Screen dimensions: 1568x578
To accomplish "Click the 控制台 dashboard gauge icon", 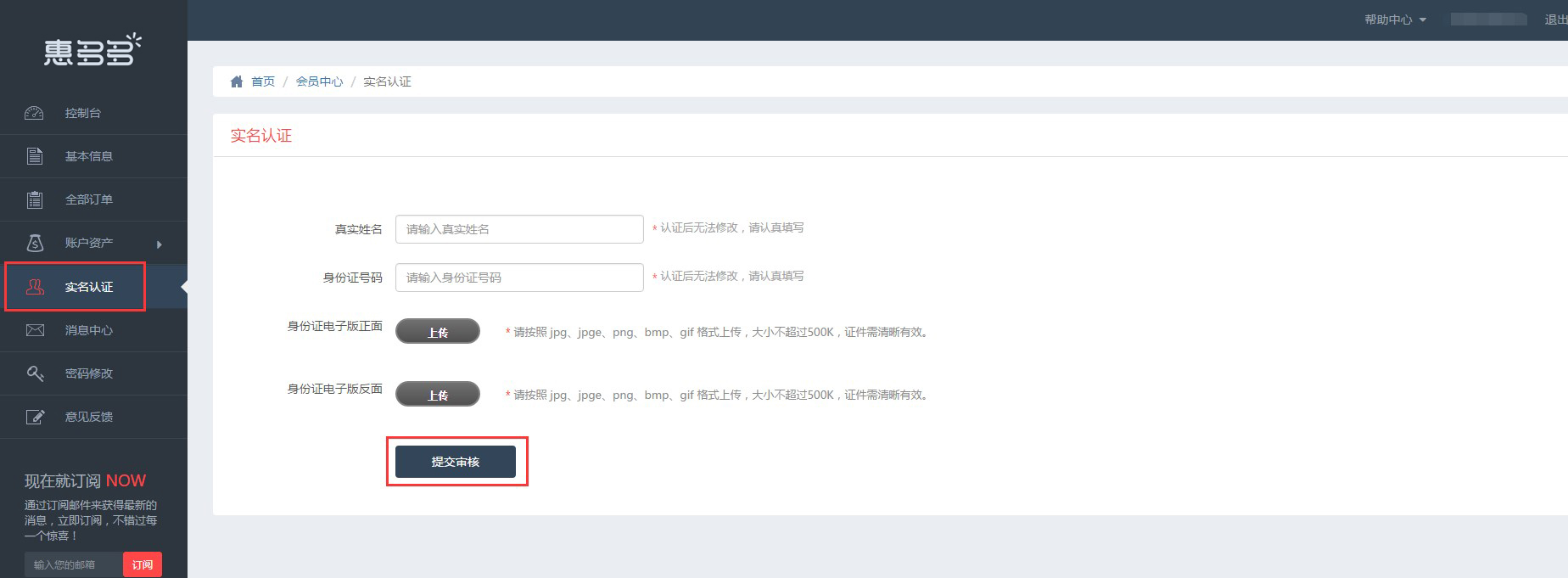I will click(34, 113).
